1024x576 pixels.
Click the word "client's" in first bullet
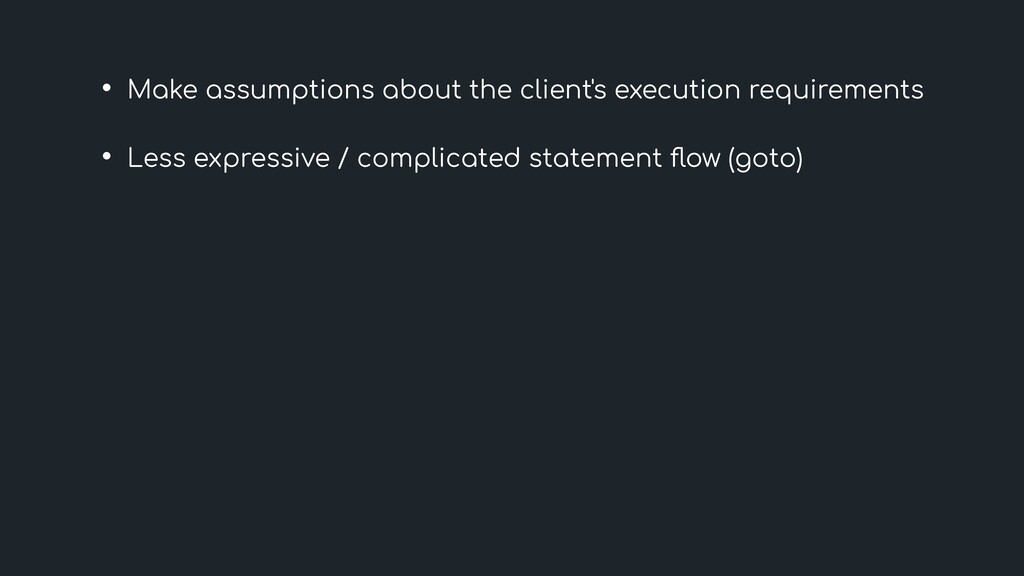563,90
